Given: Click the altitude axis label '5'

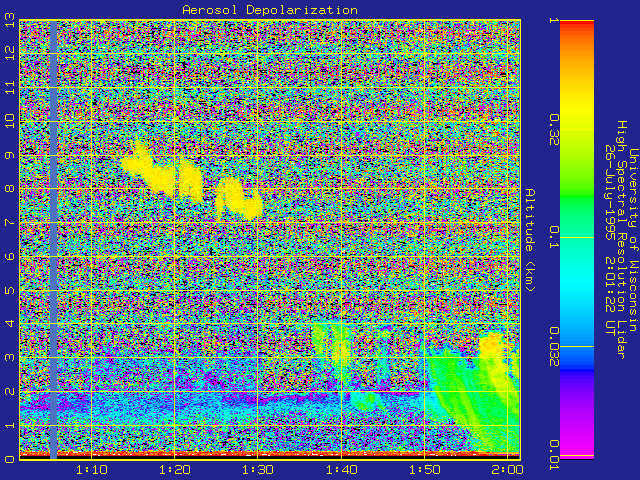Looking at the screenshot, I should tap(10, 290).
